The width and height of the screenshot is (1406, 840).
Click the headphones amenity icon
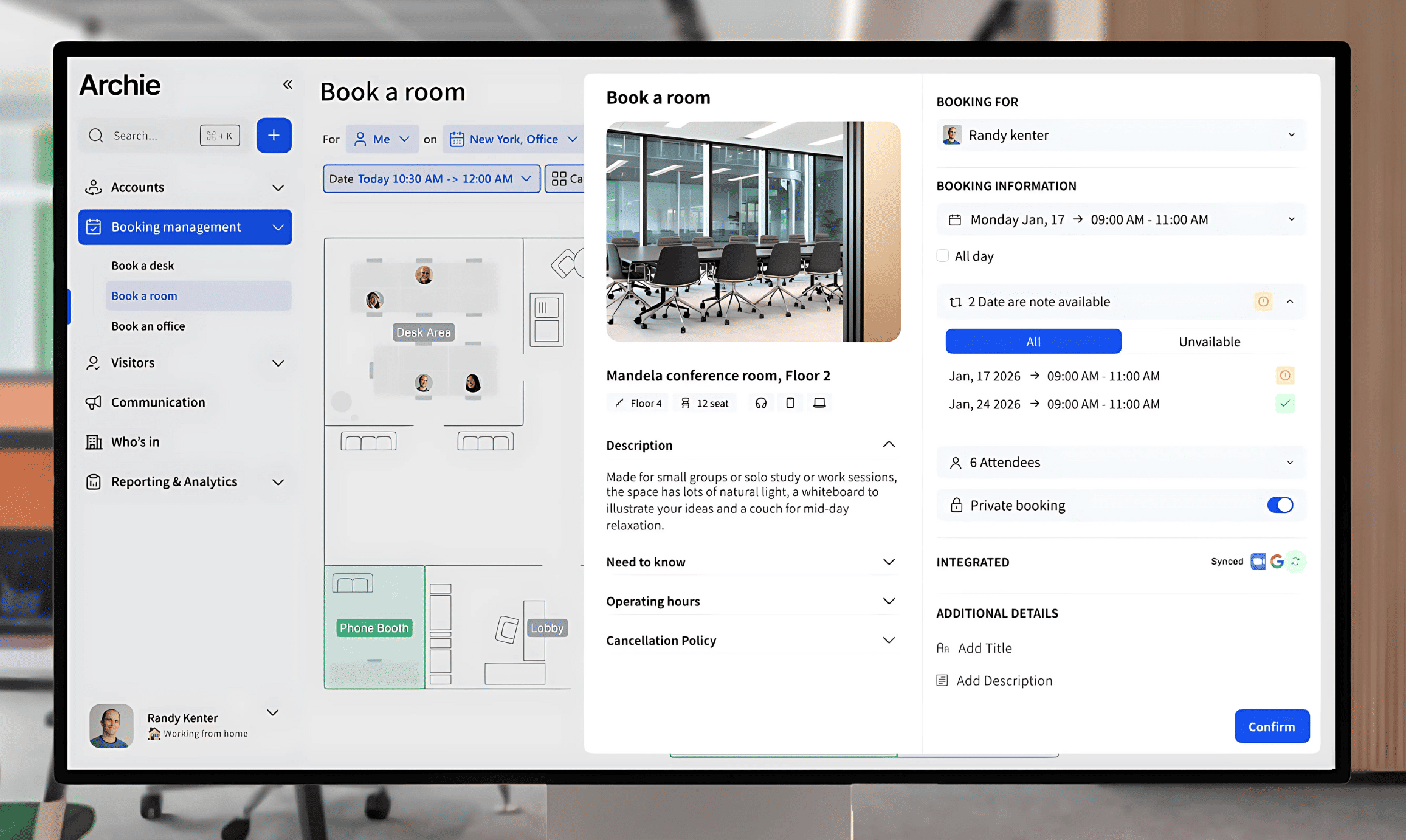click(760, 403)
